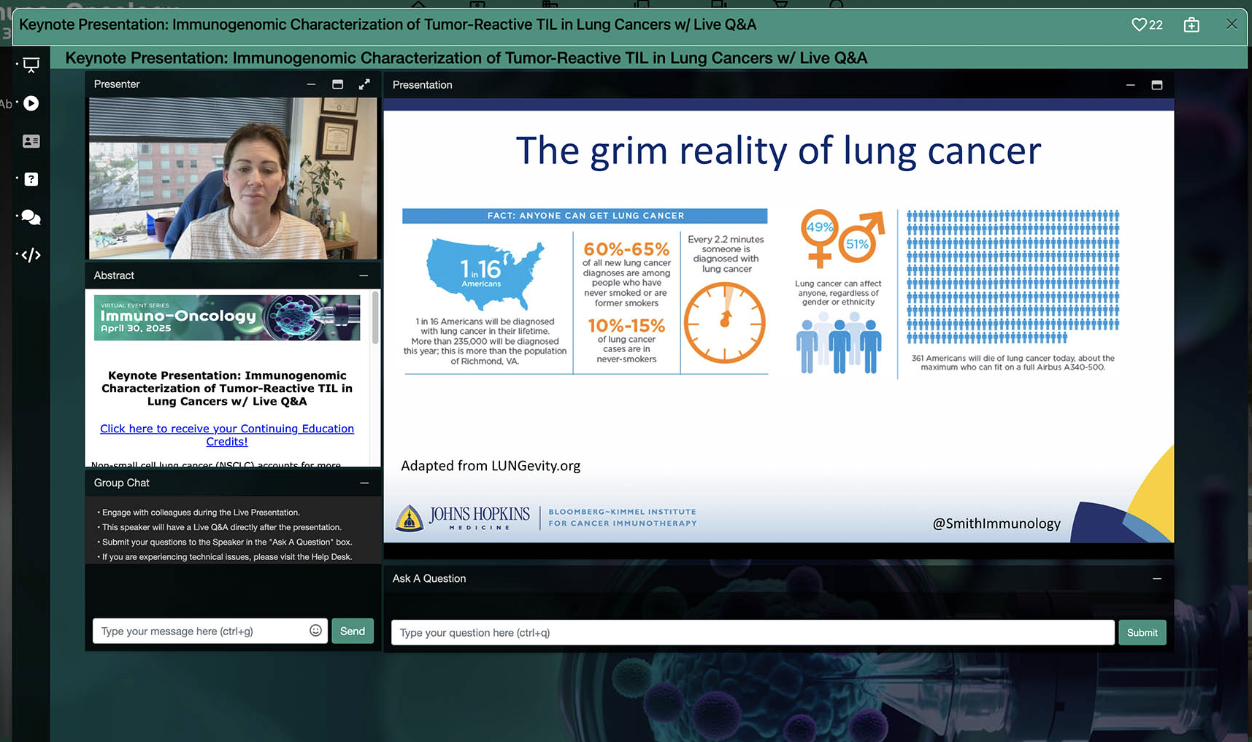This screenshot has height=742, width=1252.
Task: Open the chat bubbles icon in sidebar
Action: (x=31, y=217)
